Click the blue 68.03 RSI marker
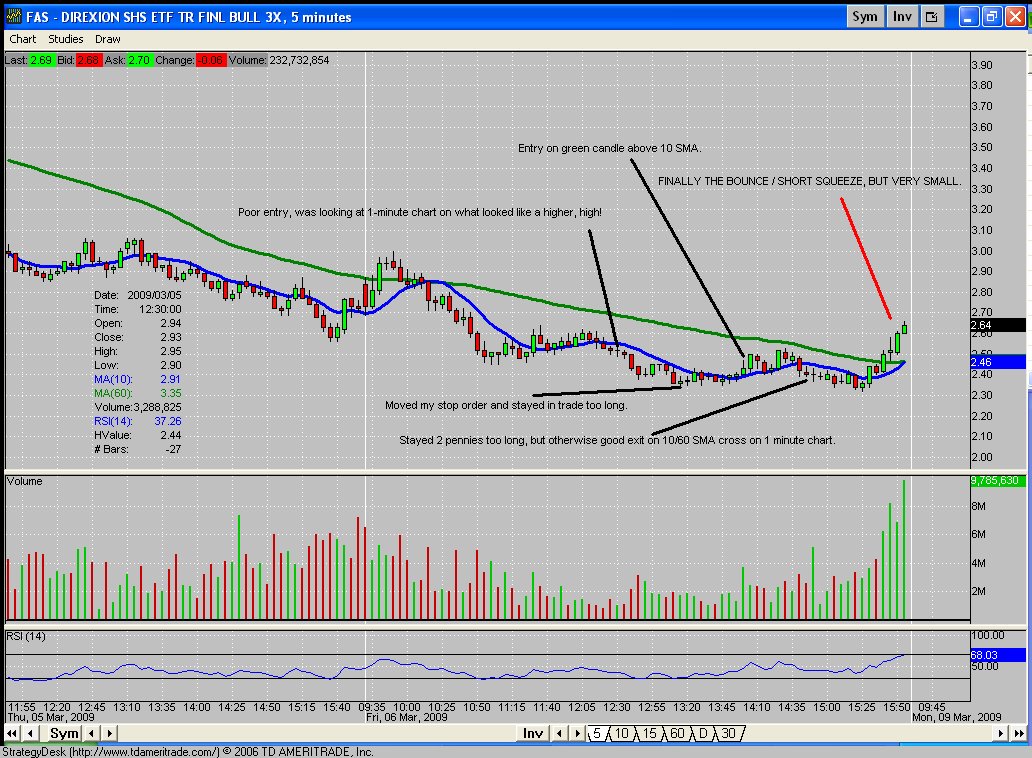 [x=997, y=655]
